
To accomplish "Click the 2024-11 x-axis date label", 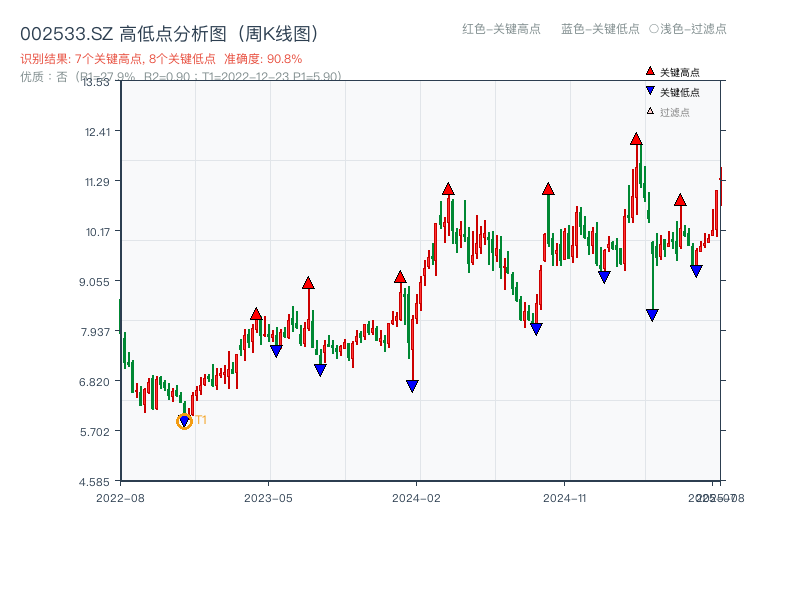I will (564, 498).
